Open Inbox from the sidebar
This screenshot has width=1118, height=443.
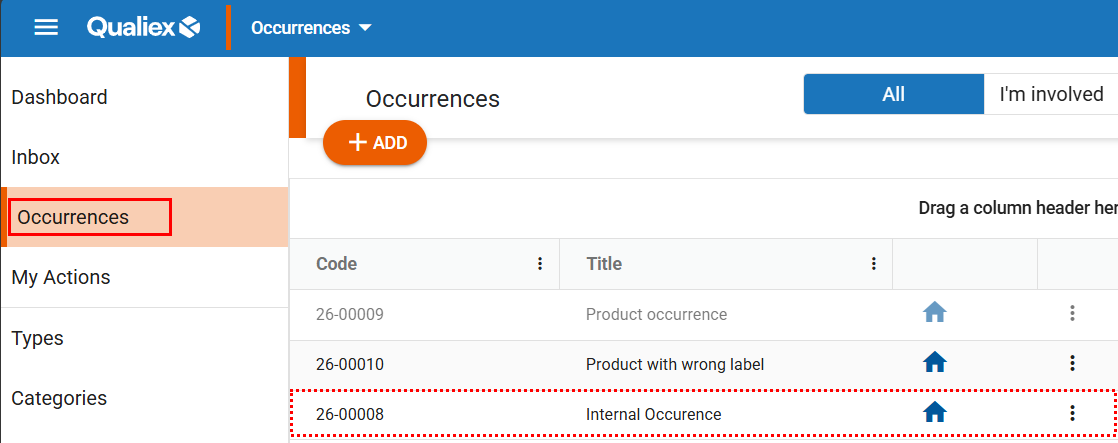pyautogui.click(x=36, y=157)
